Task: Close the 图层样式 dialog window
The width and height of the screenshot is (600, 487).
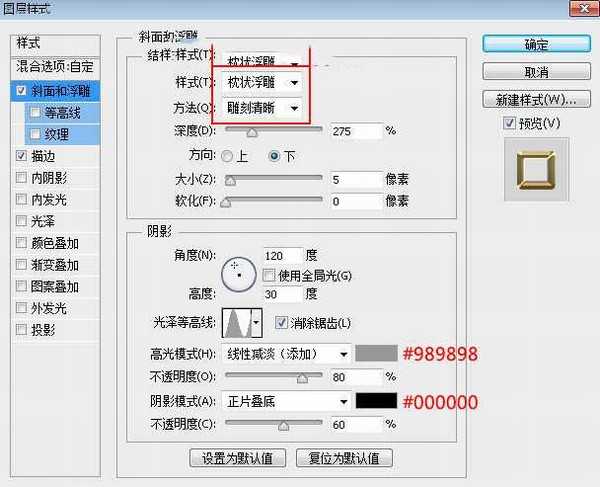Action: 578,9
